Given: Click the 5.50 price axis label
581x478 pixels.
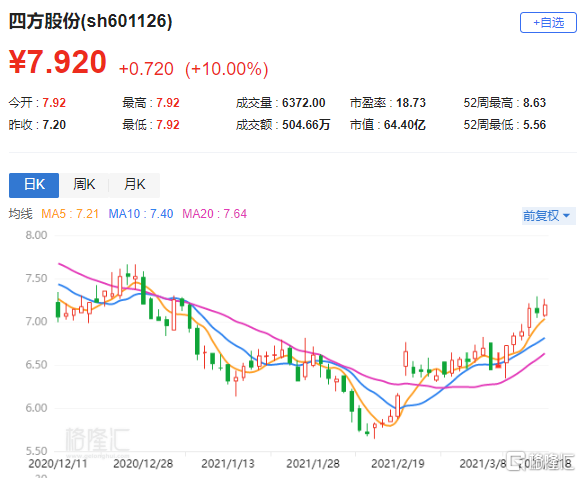Looking at the screenshot, I should (36, 451).
